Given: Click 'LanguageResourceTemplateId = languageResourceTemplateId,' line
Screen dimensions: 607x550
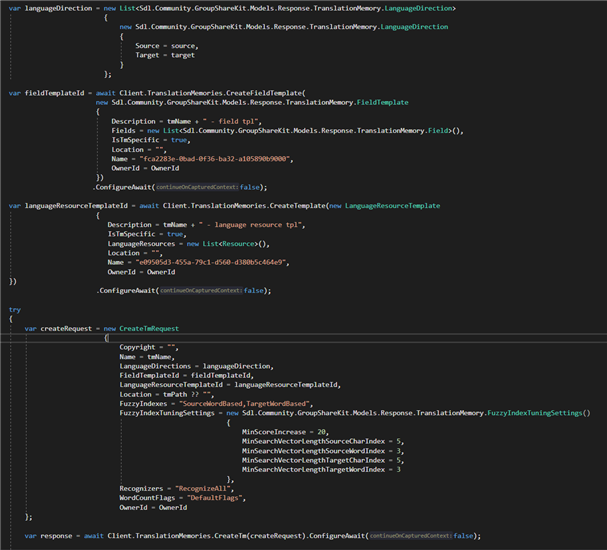Looking at the screenshot, I should tap(230, 384).
